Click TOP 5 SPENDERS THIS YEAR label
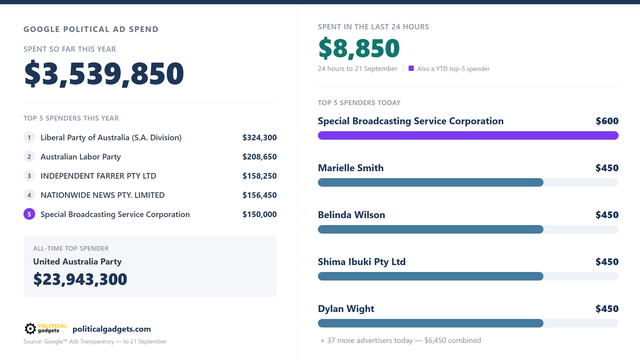 tap(71, 118)
